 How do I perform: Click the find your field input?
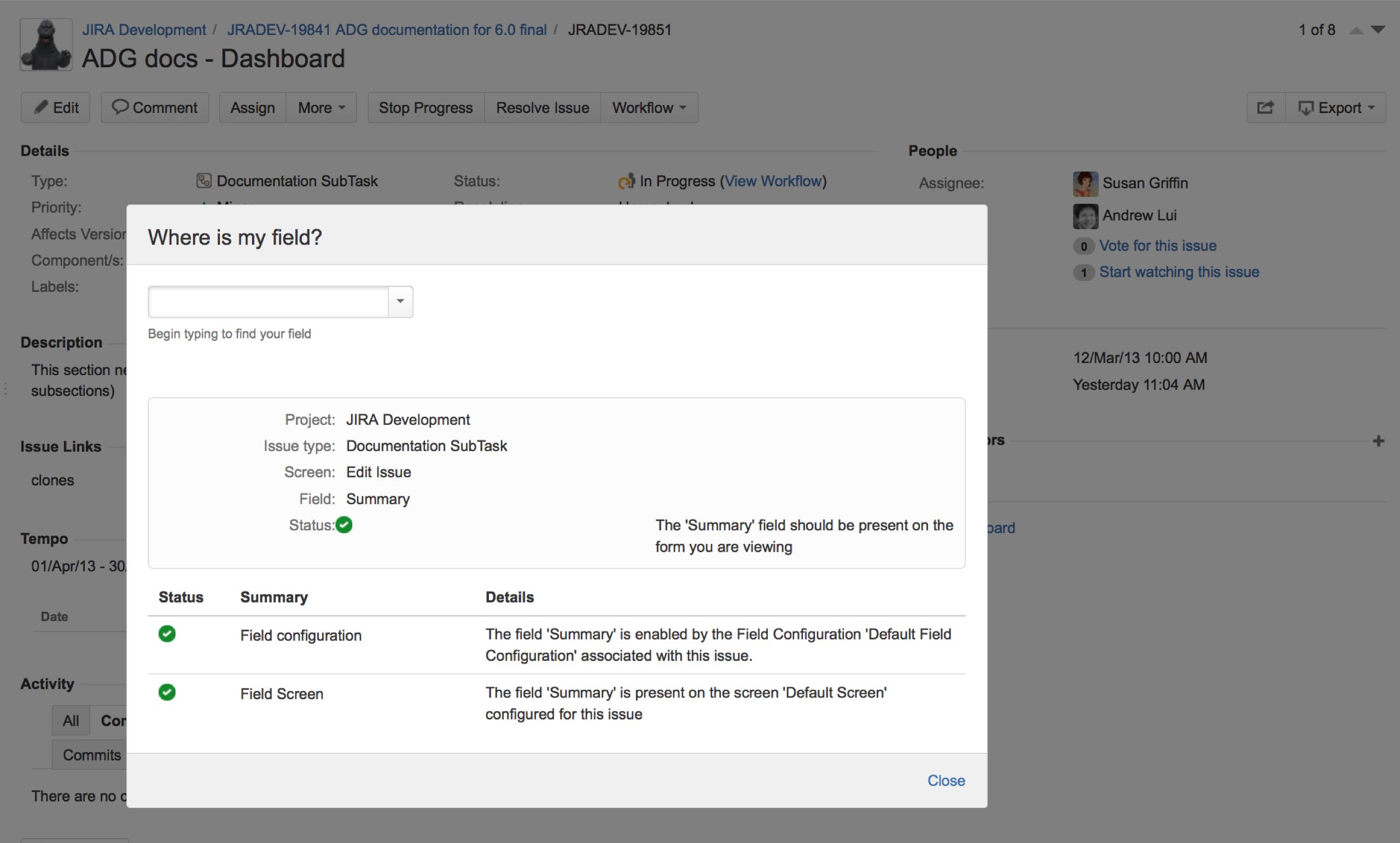click(x=268, y=302)
